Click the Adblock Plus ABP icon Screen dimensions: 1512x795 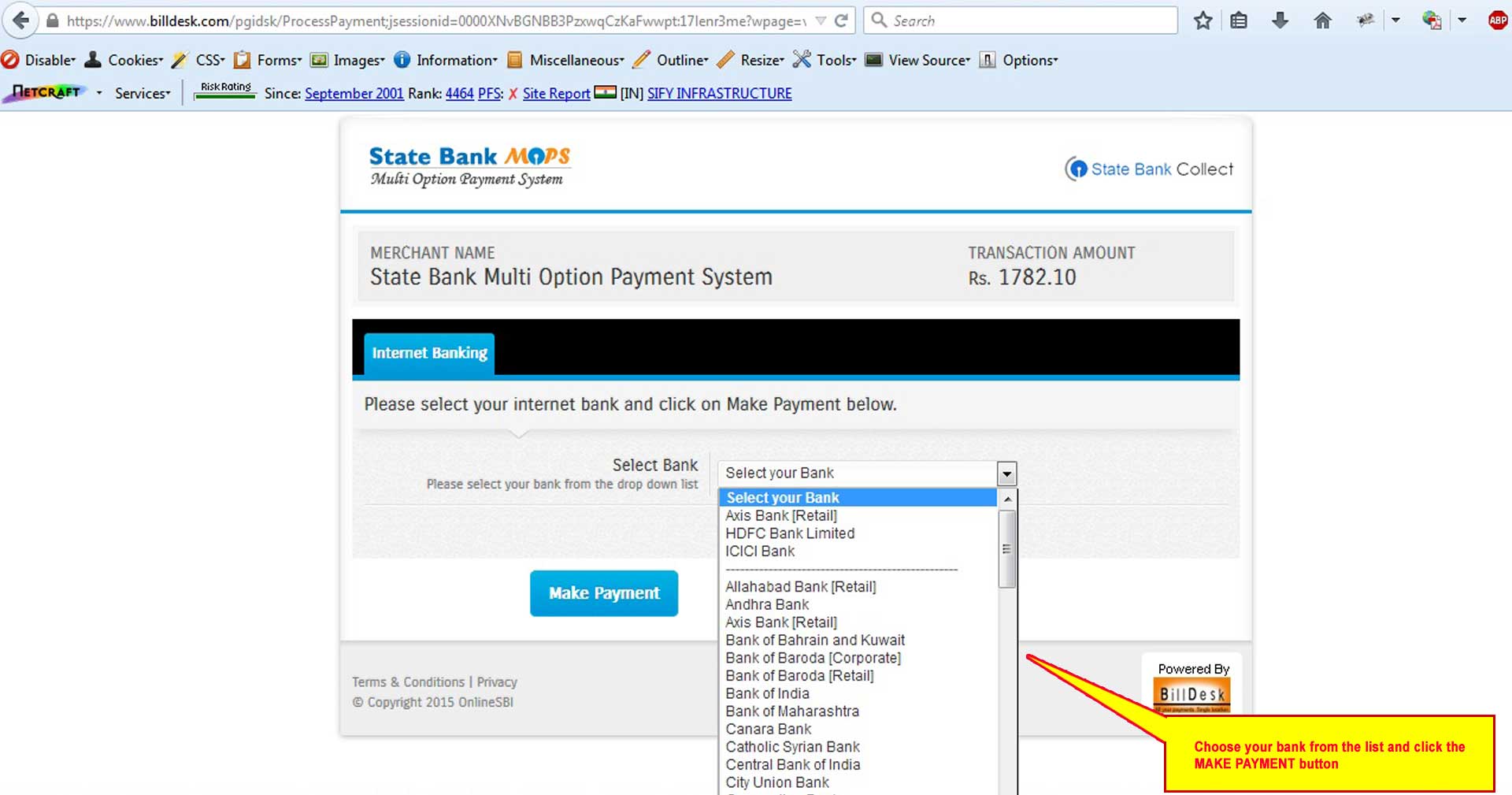pos(1497,20)
